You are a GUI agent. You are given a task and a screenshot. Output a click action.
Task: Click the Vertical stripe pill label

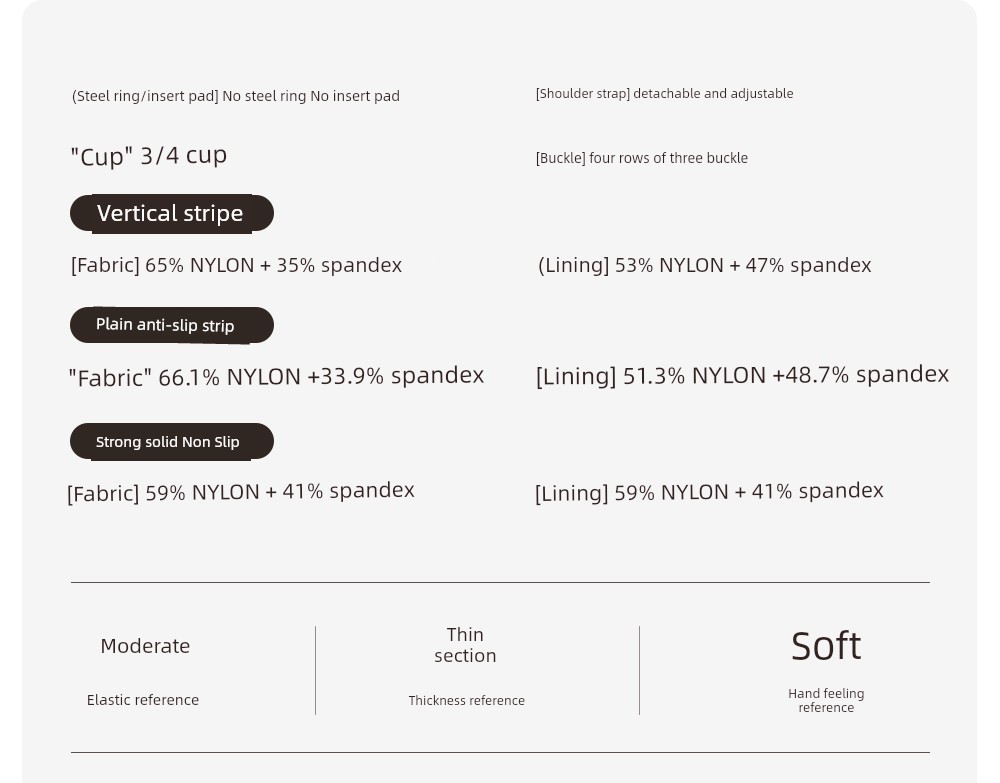[x=172, y=214]
